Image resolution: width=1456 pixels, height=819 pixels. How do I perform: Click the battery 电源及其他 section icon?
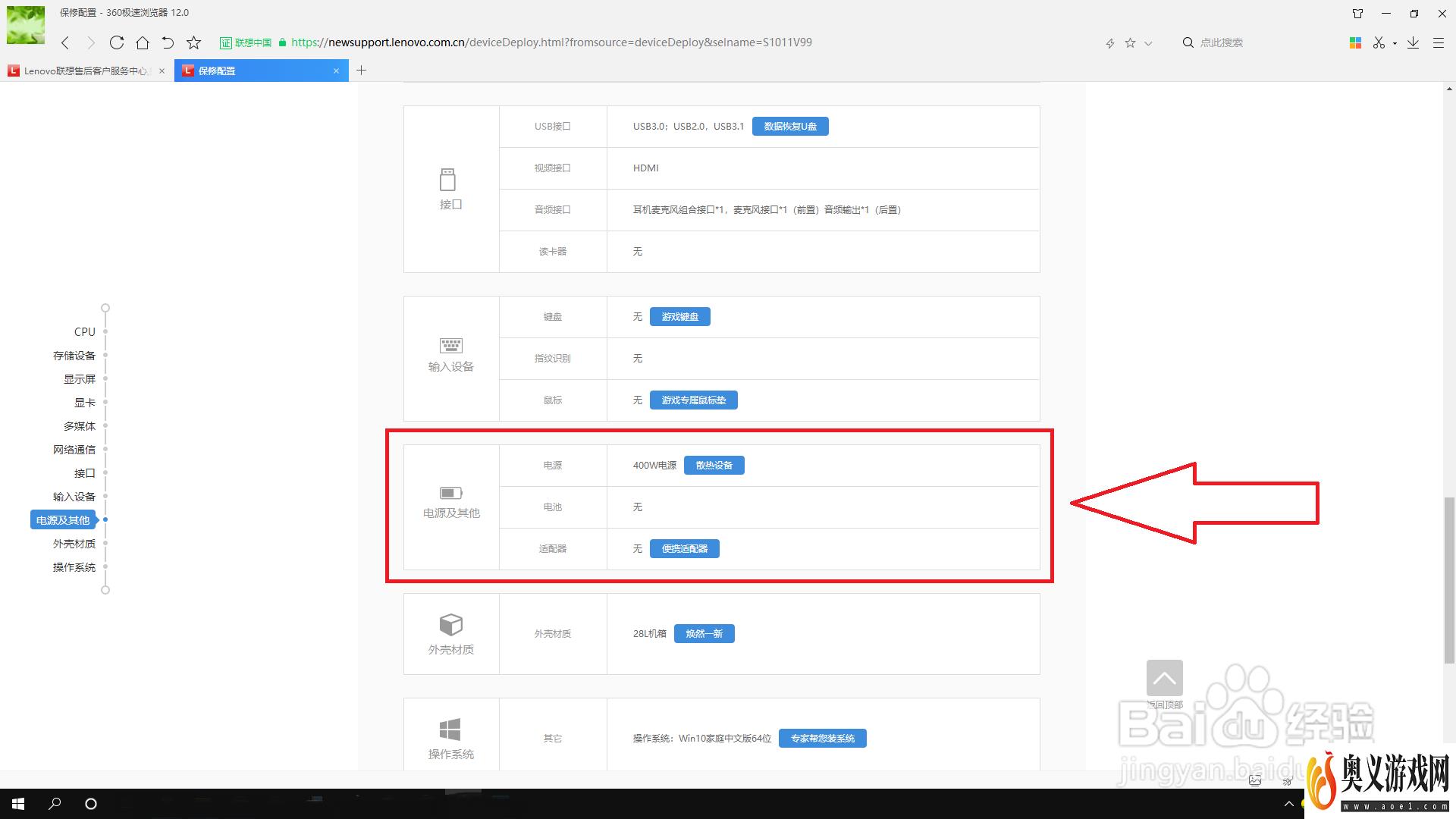click(x=451, y=493)
